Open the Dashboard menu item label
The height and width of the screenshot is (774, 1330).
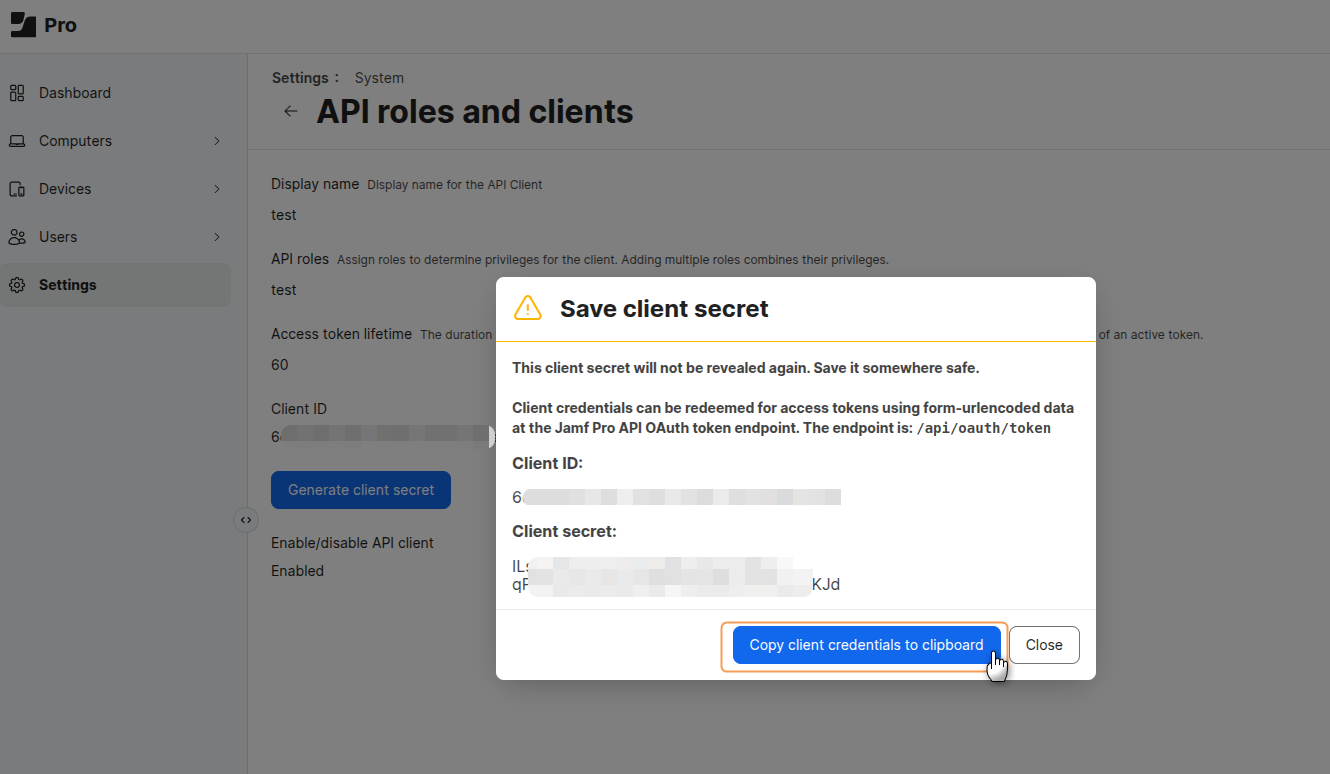coord(75,93)
